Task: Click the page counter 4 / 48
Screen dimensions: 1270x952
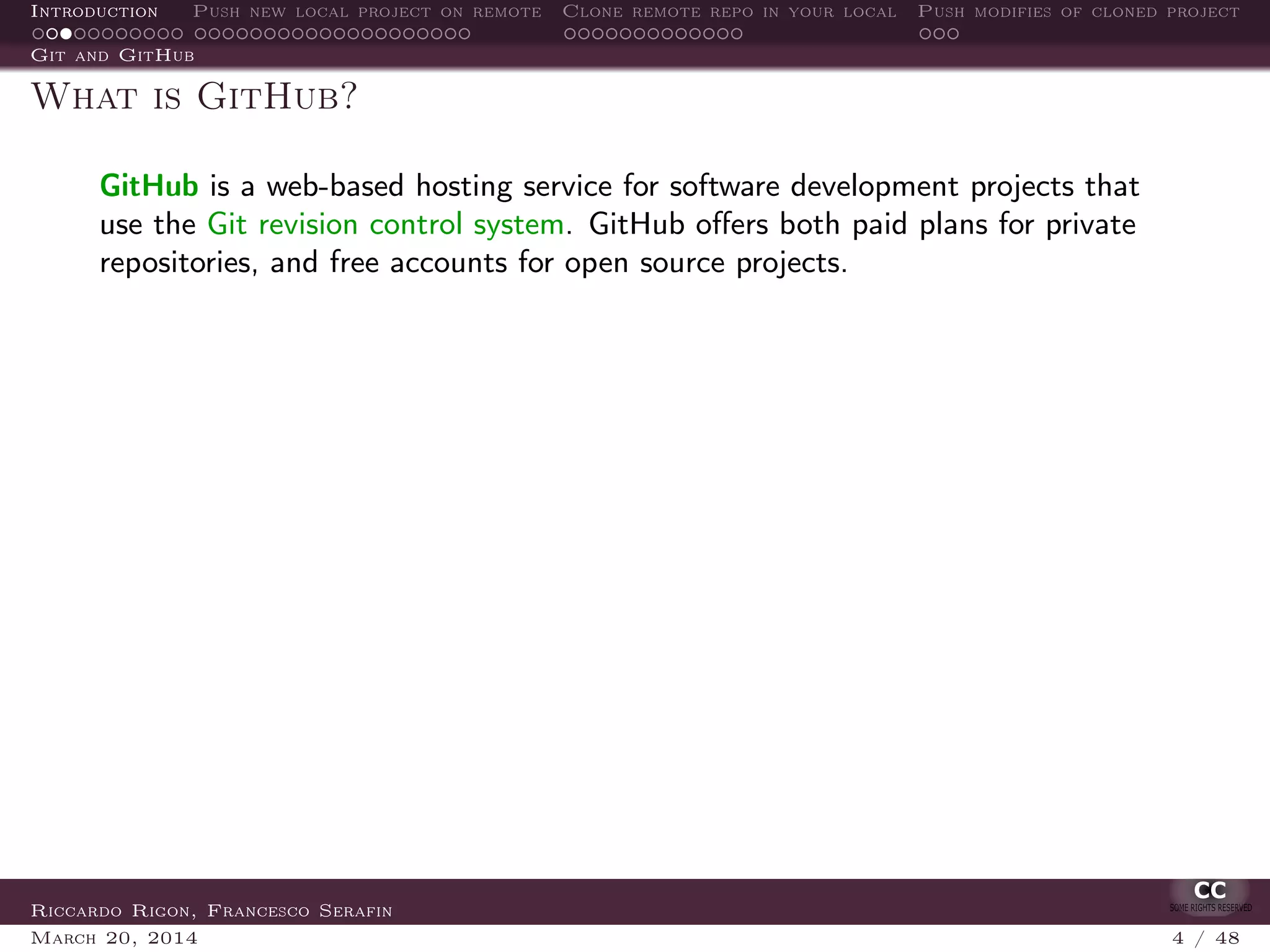Action: coord(1206,938)
